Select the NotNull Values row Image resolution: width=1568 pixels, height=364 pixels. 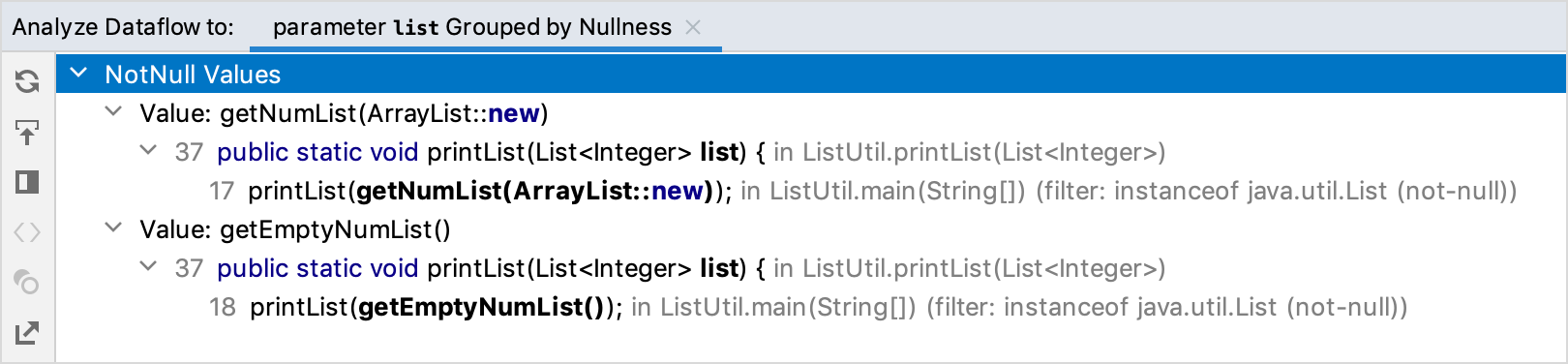(811, 74)
